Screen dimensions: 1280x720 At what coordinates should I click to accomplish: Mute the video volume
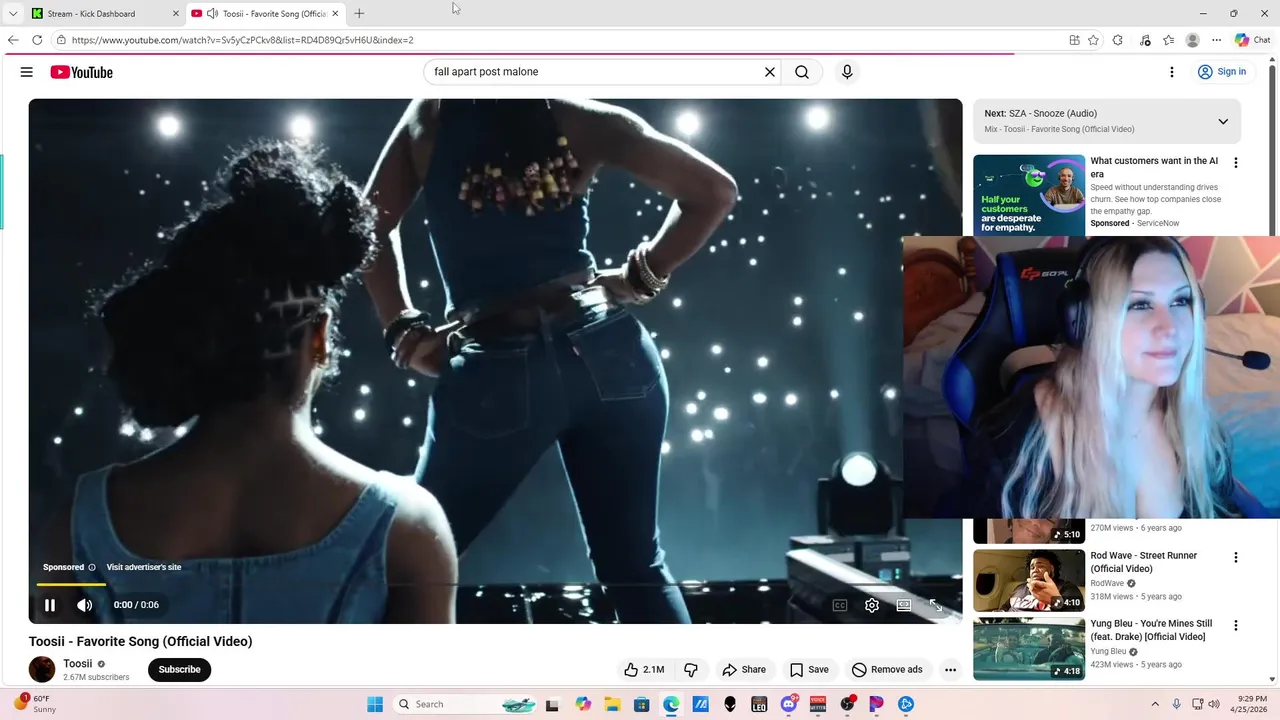[x=85, y=605]
